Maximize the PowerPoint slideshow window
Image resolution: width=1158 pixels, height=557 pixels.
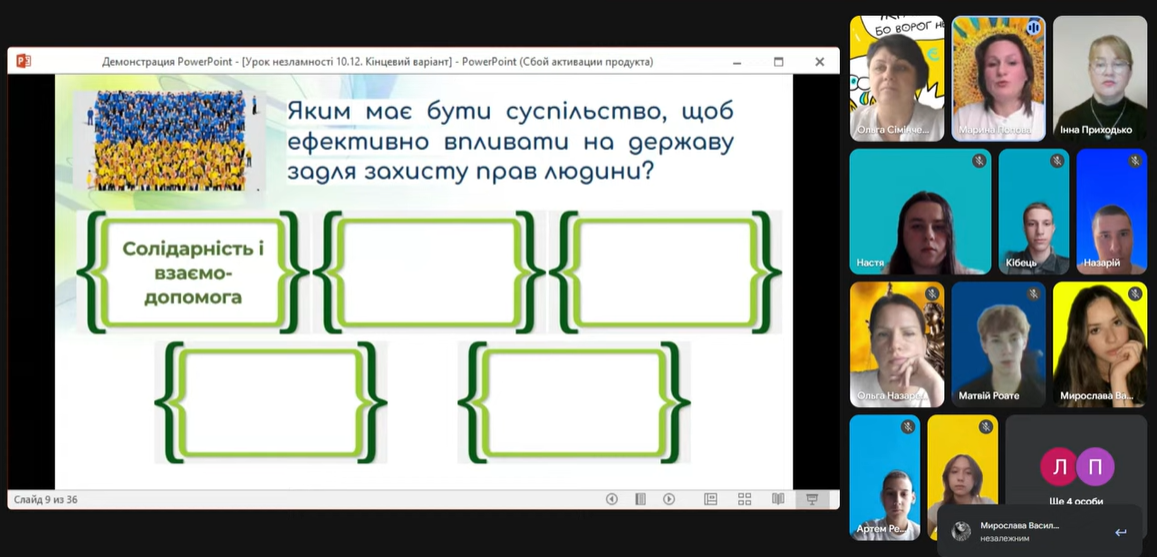tap(779, 61)
